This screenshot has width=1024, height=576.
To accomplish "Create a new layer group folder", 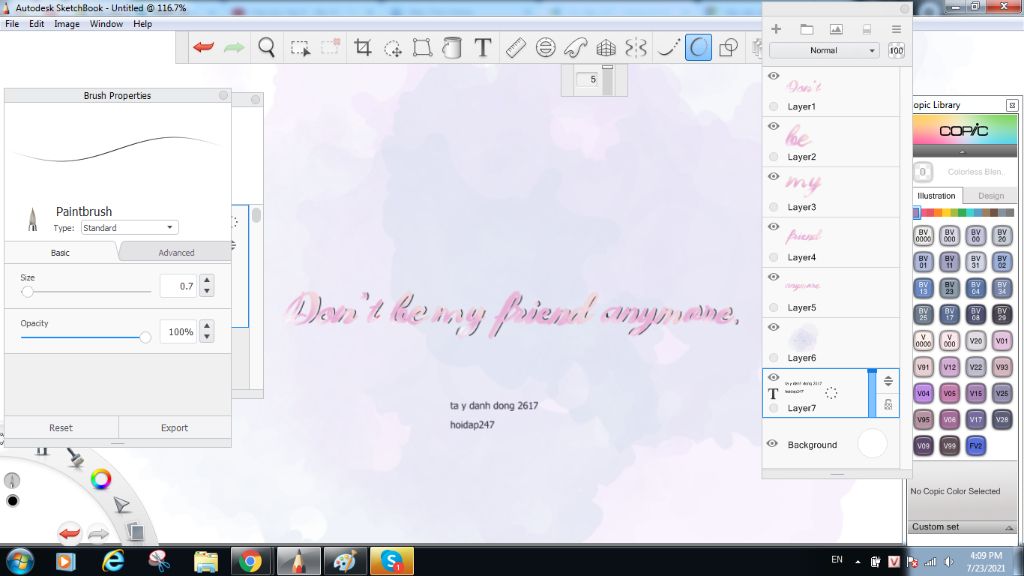I will (807, 29).
